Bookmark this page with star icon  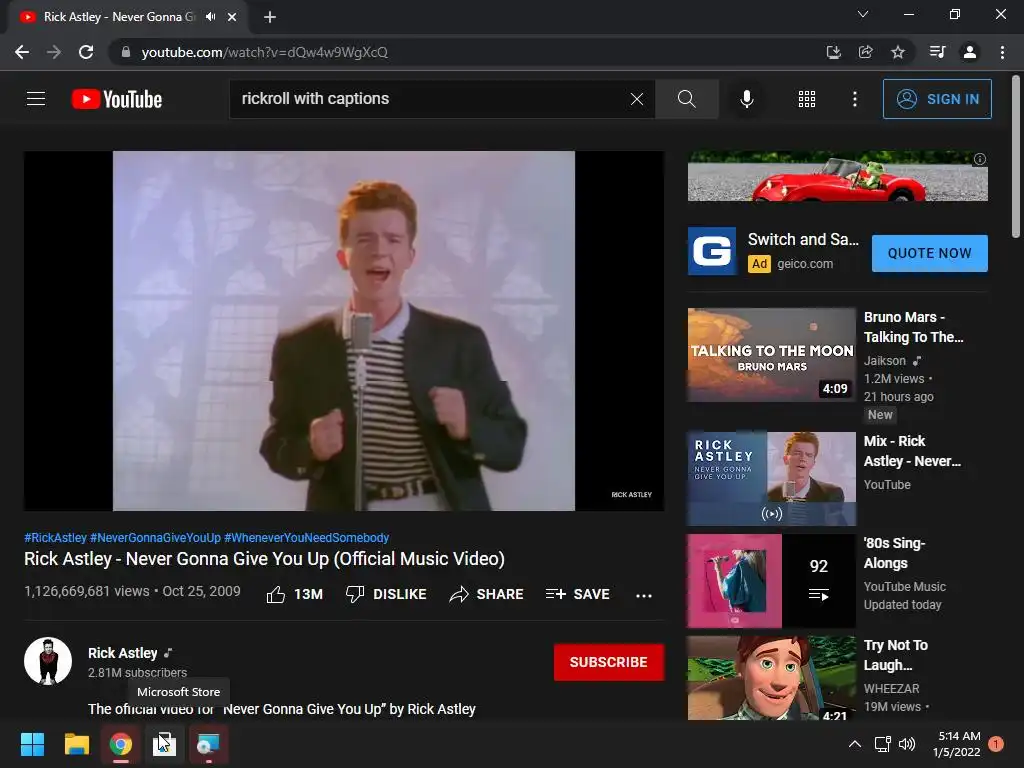[898, 52]
